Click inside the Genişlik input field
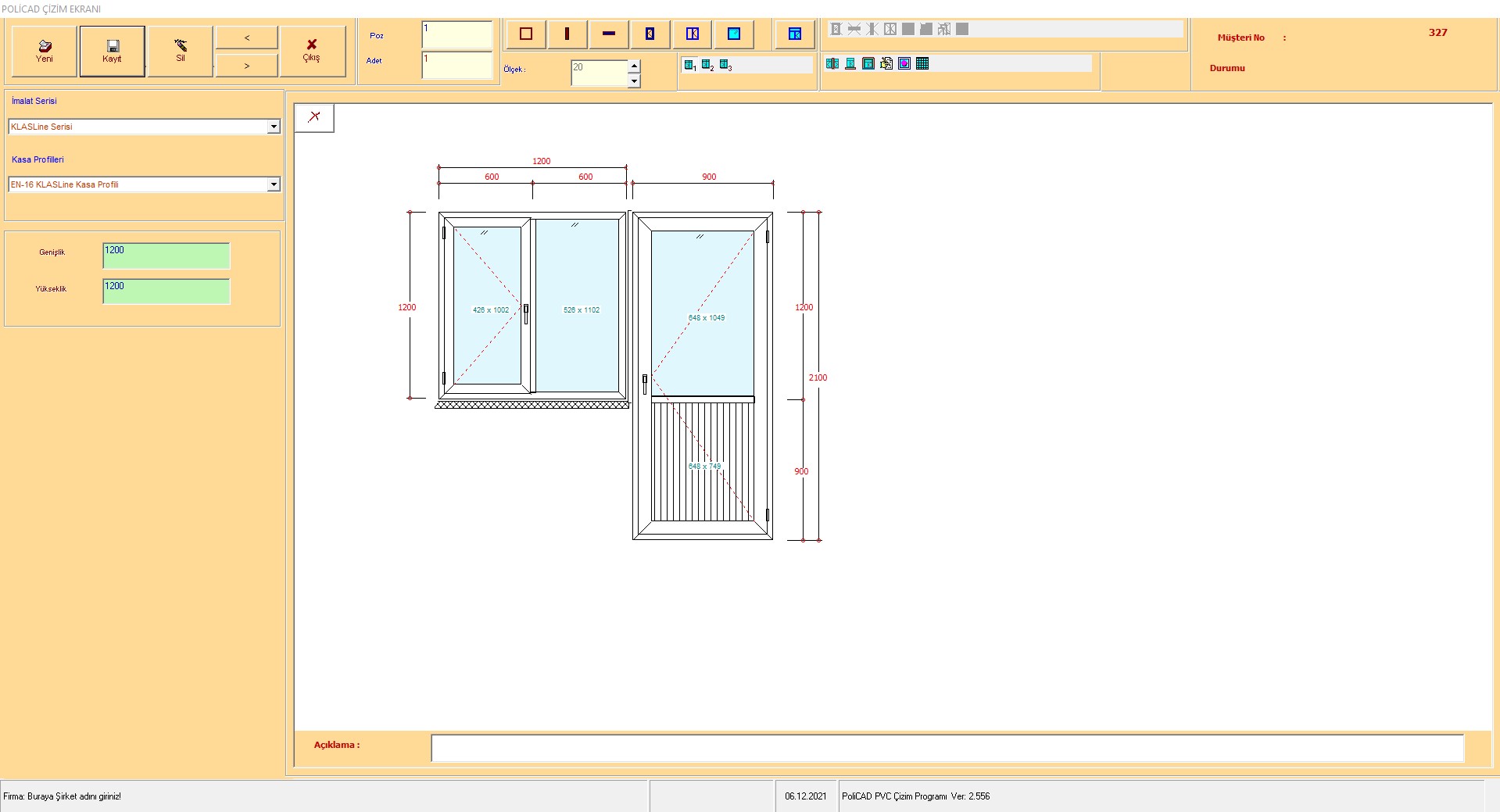1500x812 pixels. point(166,256)
